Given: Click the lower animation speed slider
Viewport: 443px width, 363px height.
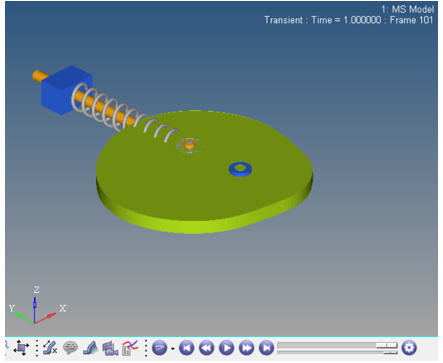Looking at the screenshot, I should click(337, 352).
